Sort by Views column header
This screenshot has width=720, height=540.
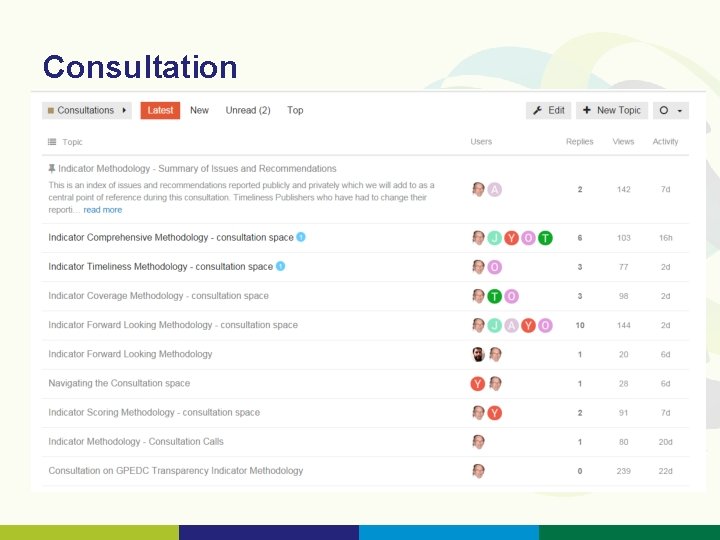(x=623, y=141)
